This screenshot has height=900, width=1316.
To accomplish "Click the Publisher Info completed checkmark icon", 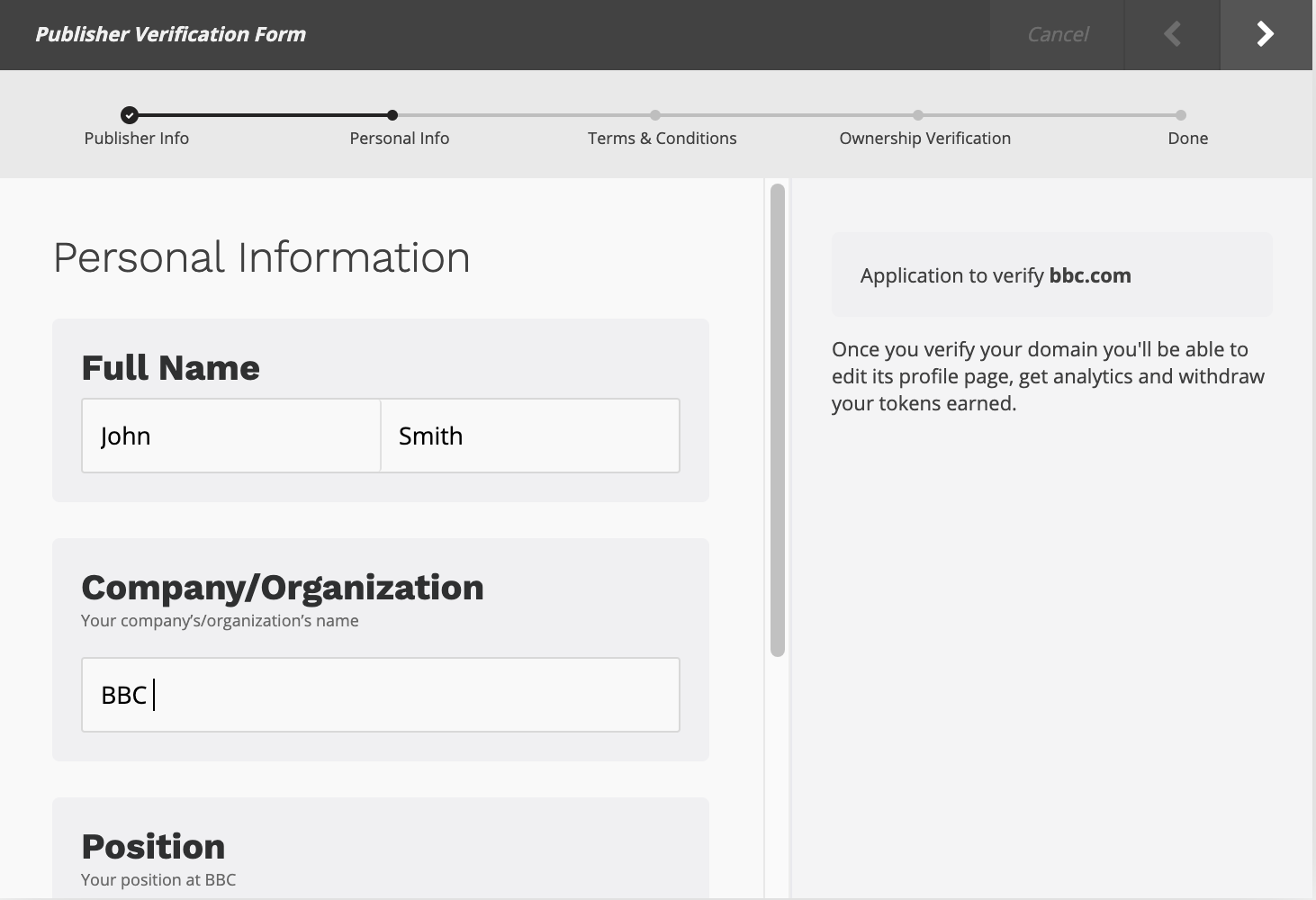I will coord(130,115).
